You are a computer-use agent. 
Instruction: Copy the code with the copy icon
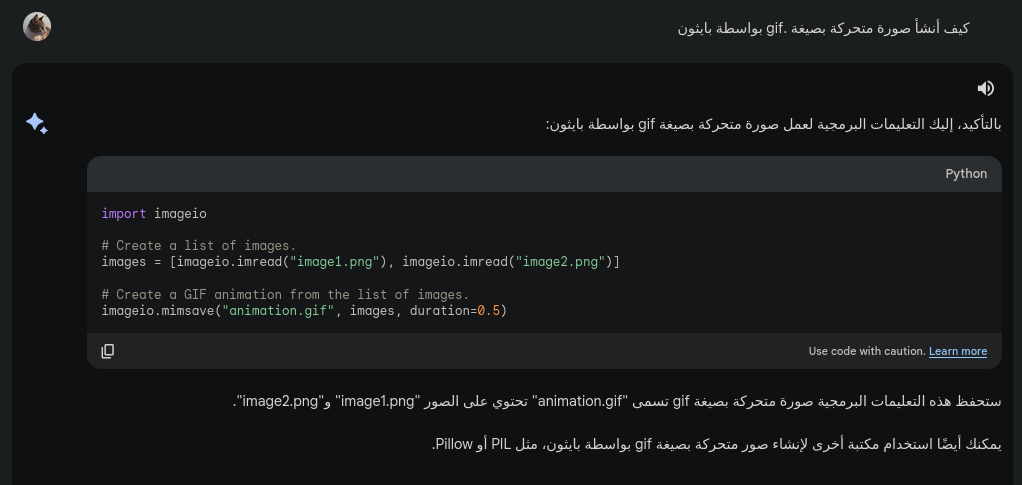(108, 351)
